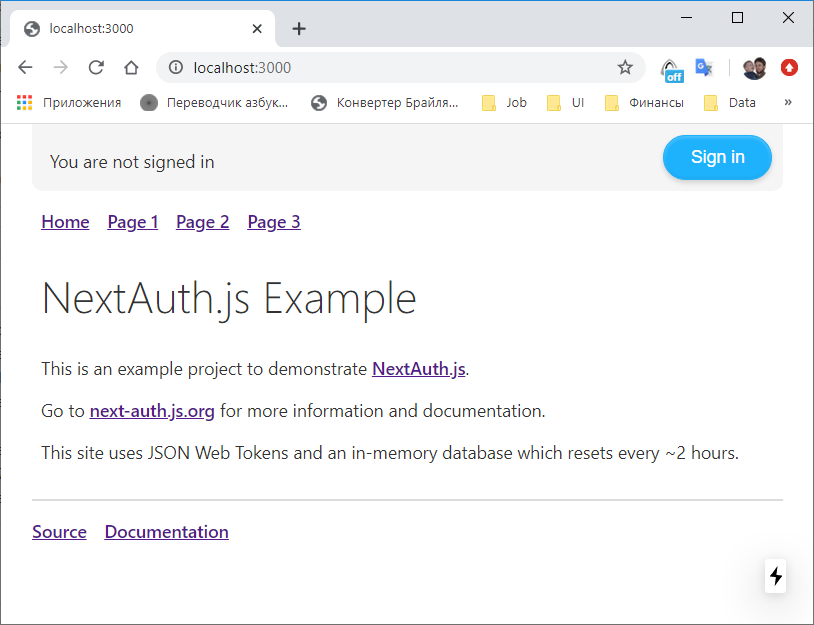Click the browser profile avatar
Image resolution: width=814 pixels, height=625 pixels.
[753, 67]
